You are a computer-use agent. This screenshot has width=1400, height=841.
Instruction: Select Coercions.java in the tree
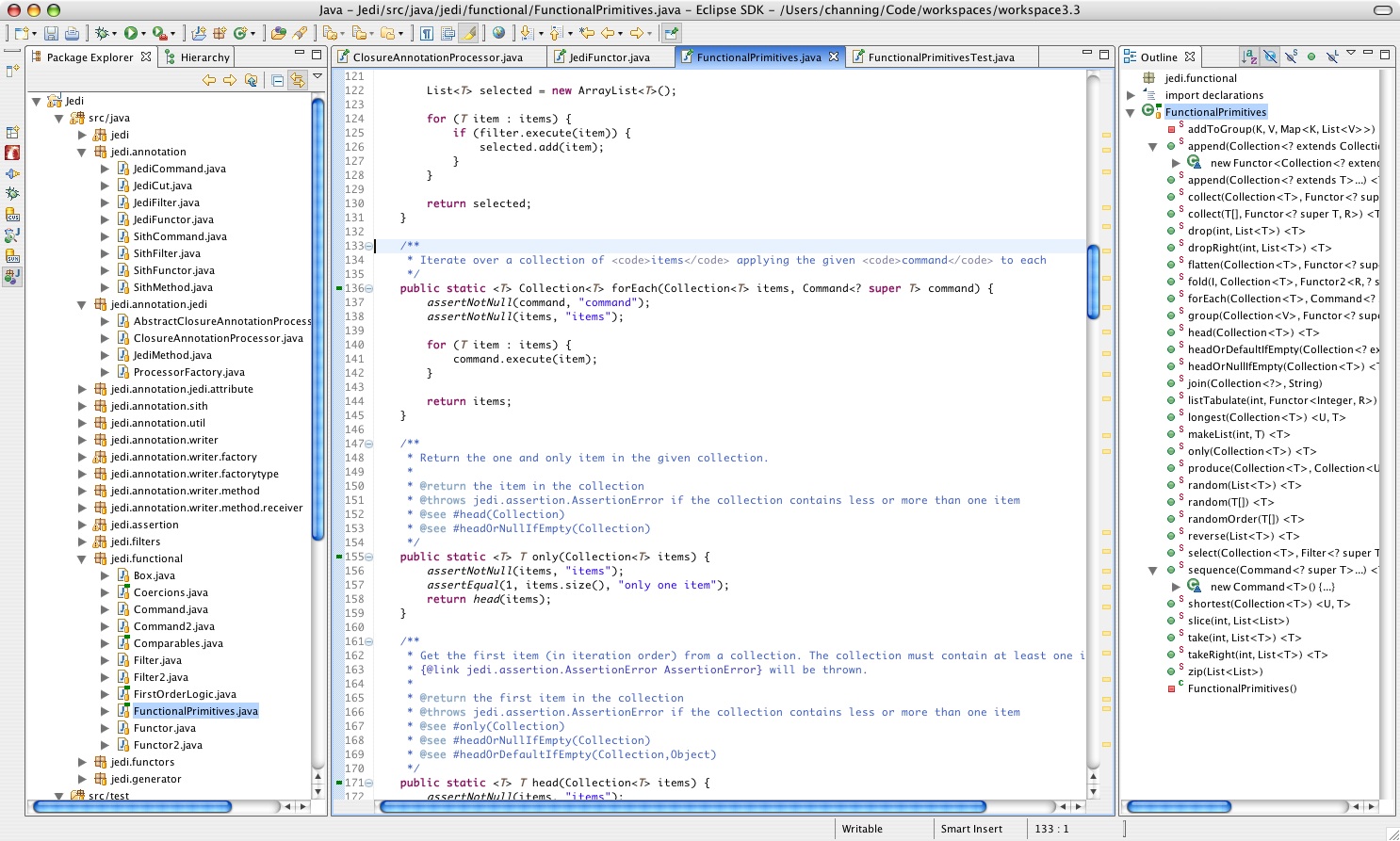[x=171, y=592]
